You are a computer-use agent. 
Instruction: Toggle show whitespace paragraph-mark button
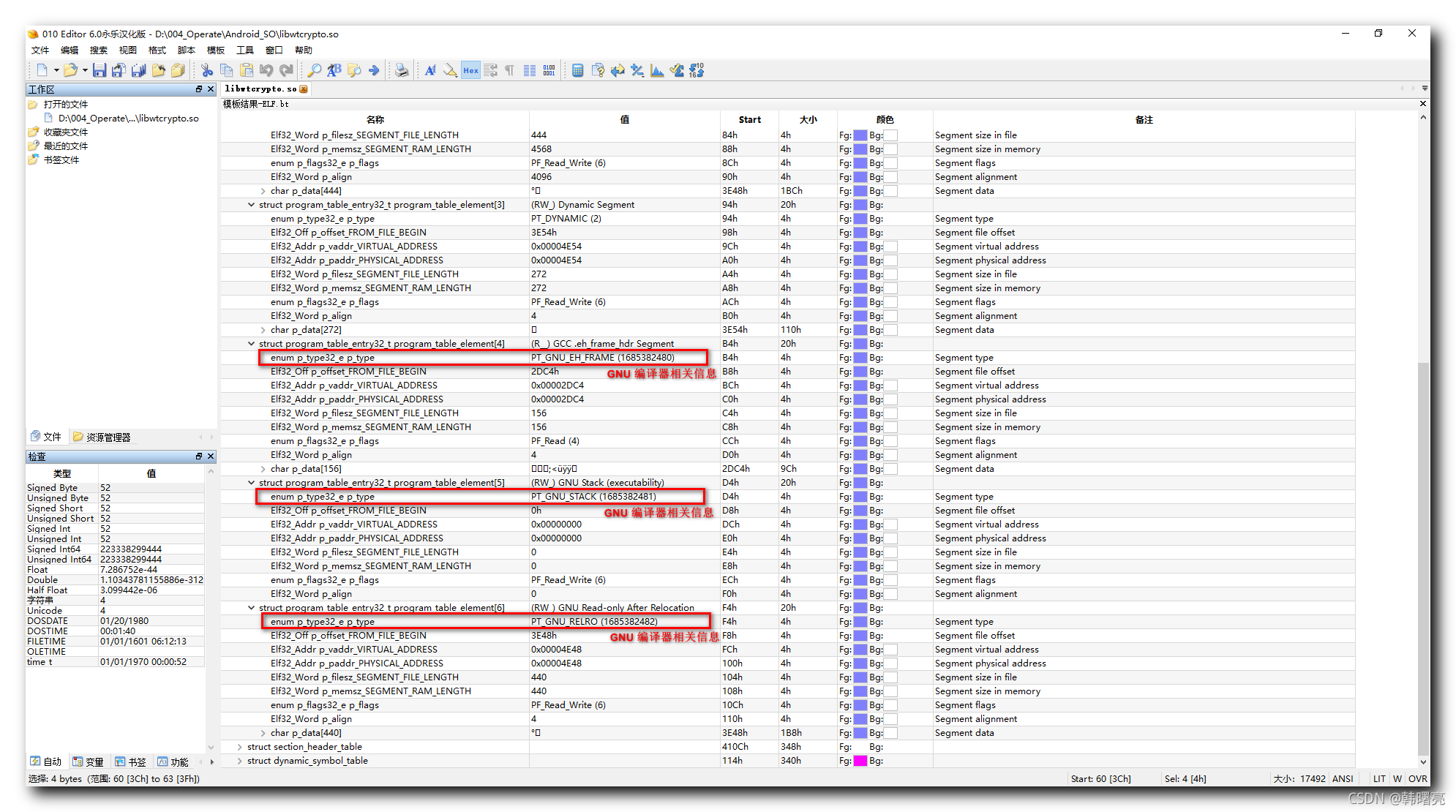coord(510,70)
